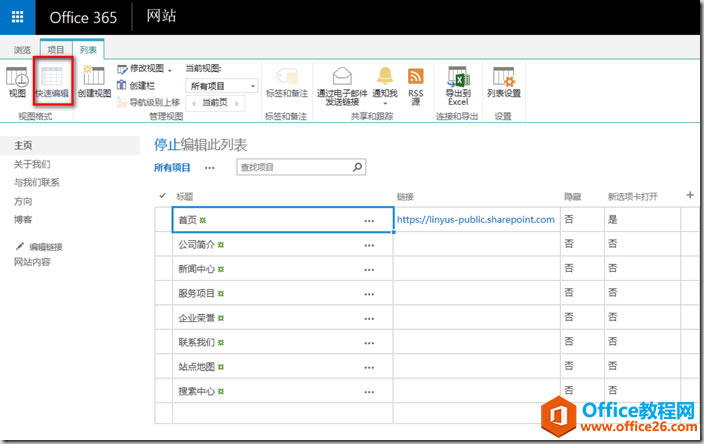Viewport: 704px width, 444px height.
Task: Click the search magnifier in 查找项目 box
Action: [x=357, y=167]
